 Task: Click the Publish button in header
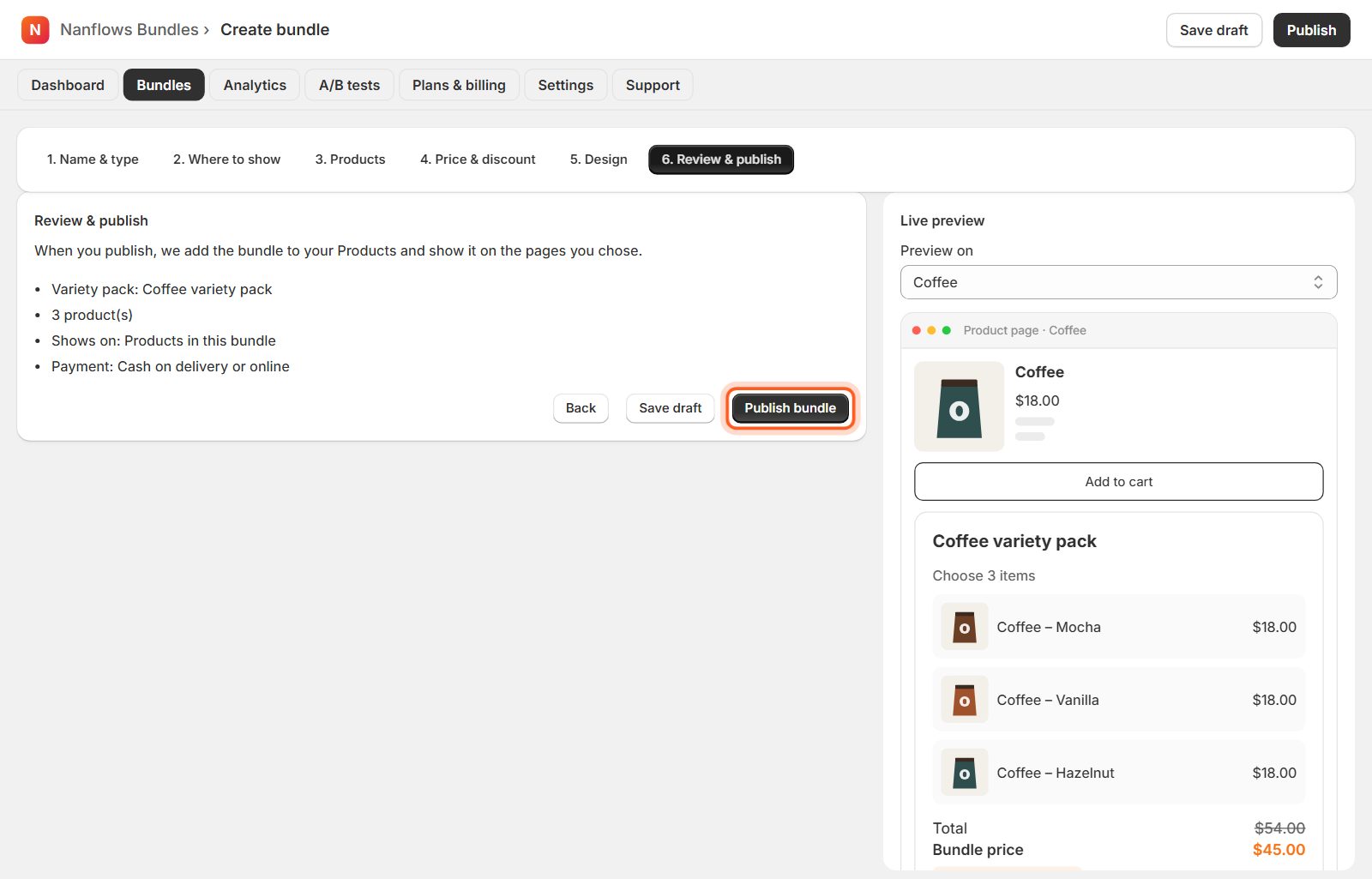click(1311, 30)
